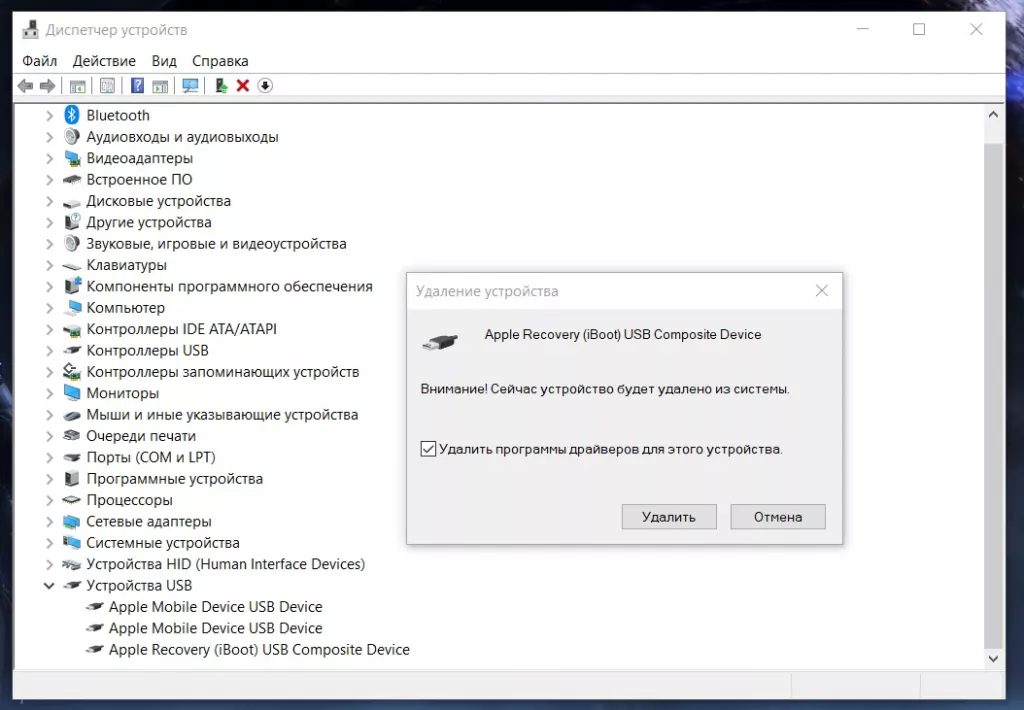Viewport: 1024px width, 710px height.
Task: Expand 'Сетевые адаптеры' category
Action: point(50,521)
